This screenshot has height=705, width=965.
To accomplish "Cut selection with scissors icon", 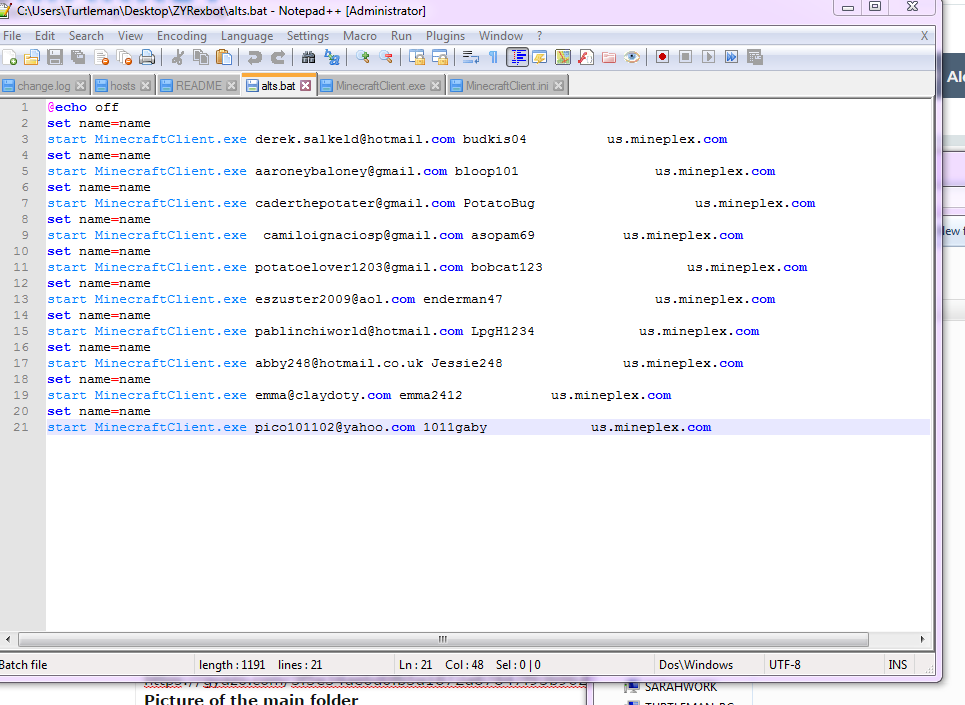I will (178, 58).
